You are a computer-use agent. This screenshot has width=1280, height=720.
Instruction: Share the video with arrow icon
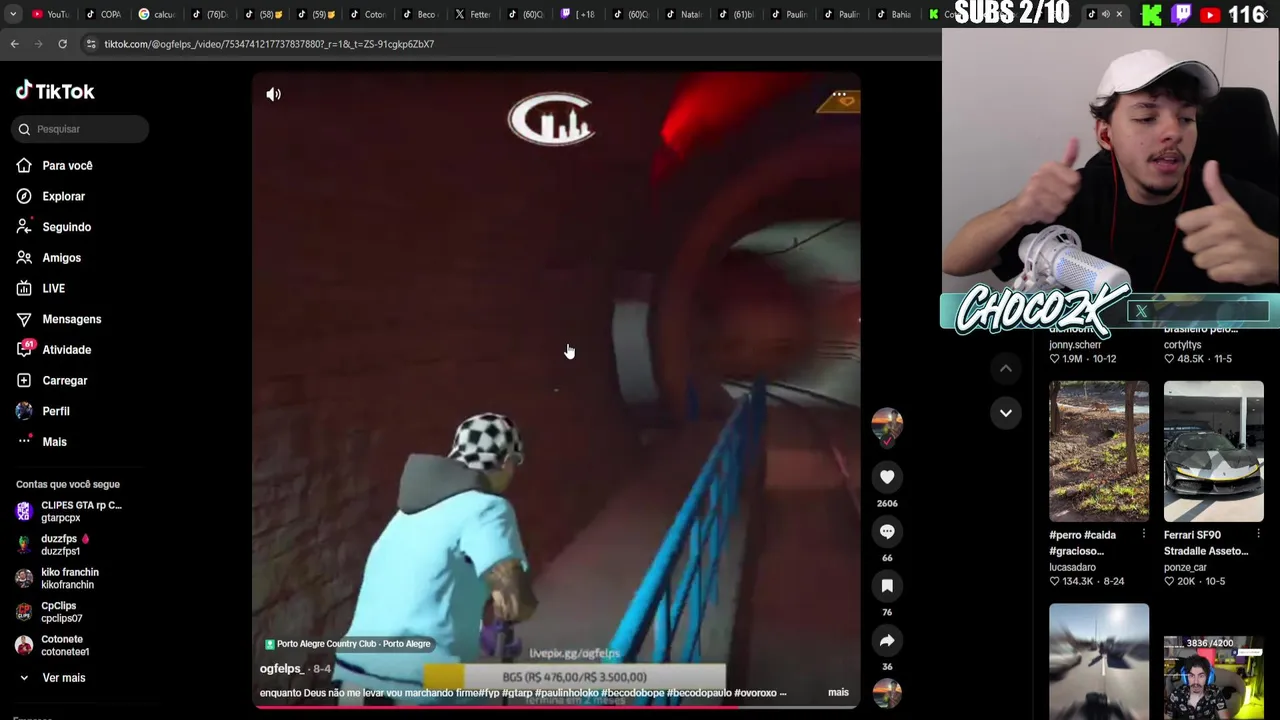click(x=887, y=640)
